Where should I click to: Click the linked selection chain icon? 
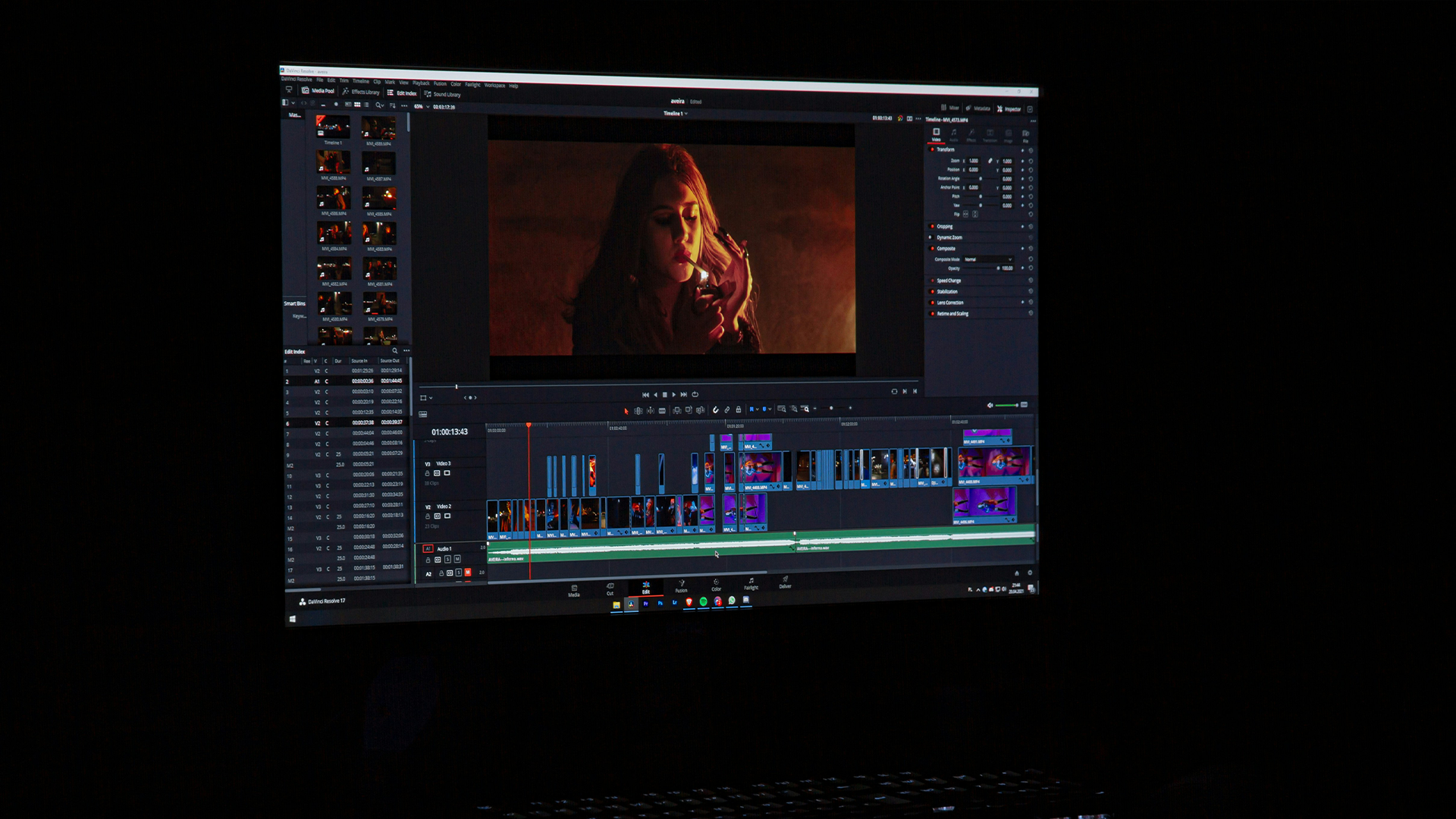point(727,409)
